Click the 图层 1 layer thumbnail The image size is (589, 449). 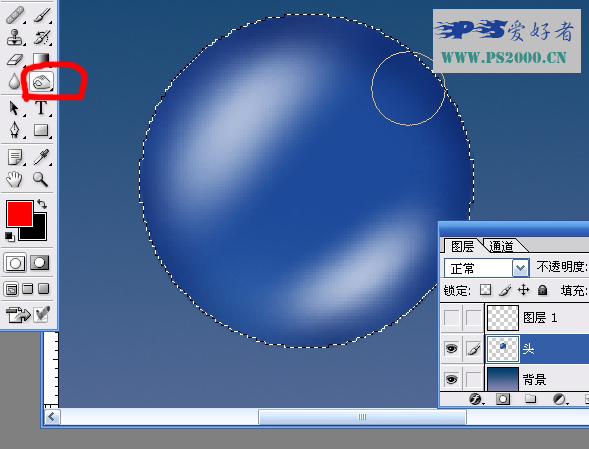click(x=503, y=318)
